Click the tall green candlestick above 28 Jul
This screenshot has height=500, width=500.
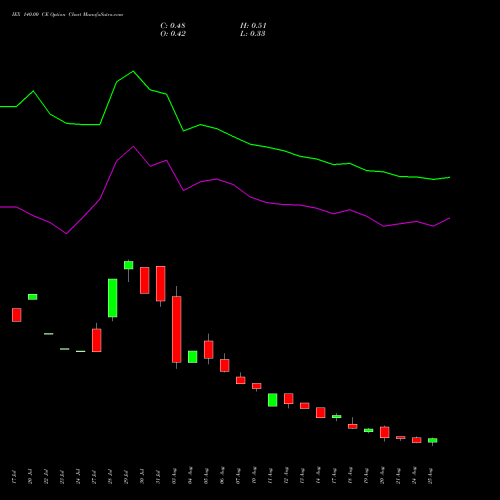(x=113, y=298)
